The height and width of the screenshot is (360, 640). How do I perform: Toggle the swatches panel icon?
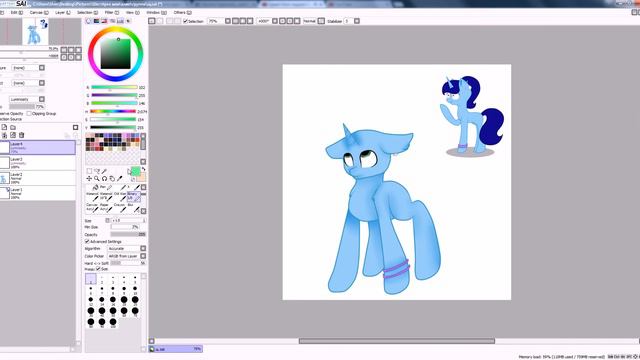point(120,21)
